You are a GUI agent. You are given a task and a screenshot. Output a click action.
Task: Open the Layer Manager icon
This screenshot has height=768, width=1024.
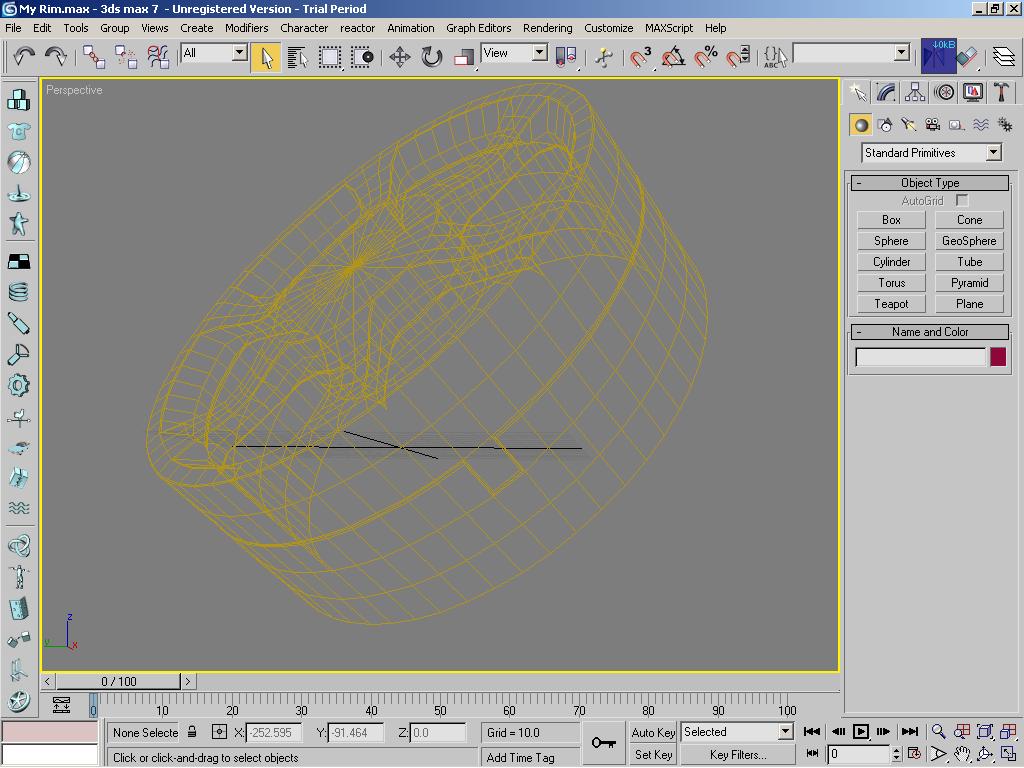(x=1004, y=57)
